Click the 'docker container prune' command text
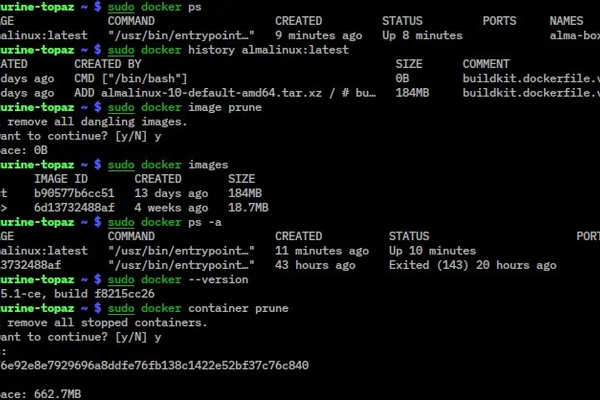Screen dimensions: 600x400 point(198,308)
